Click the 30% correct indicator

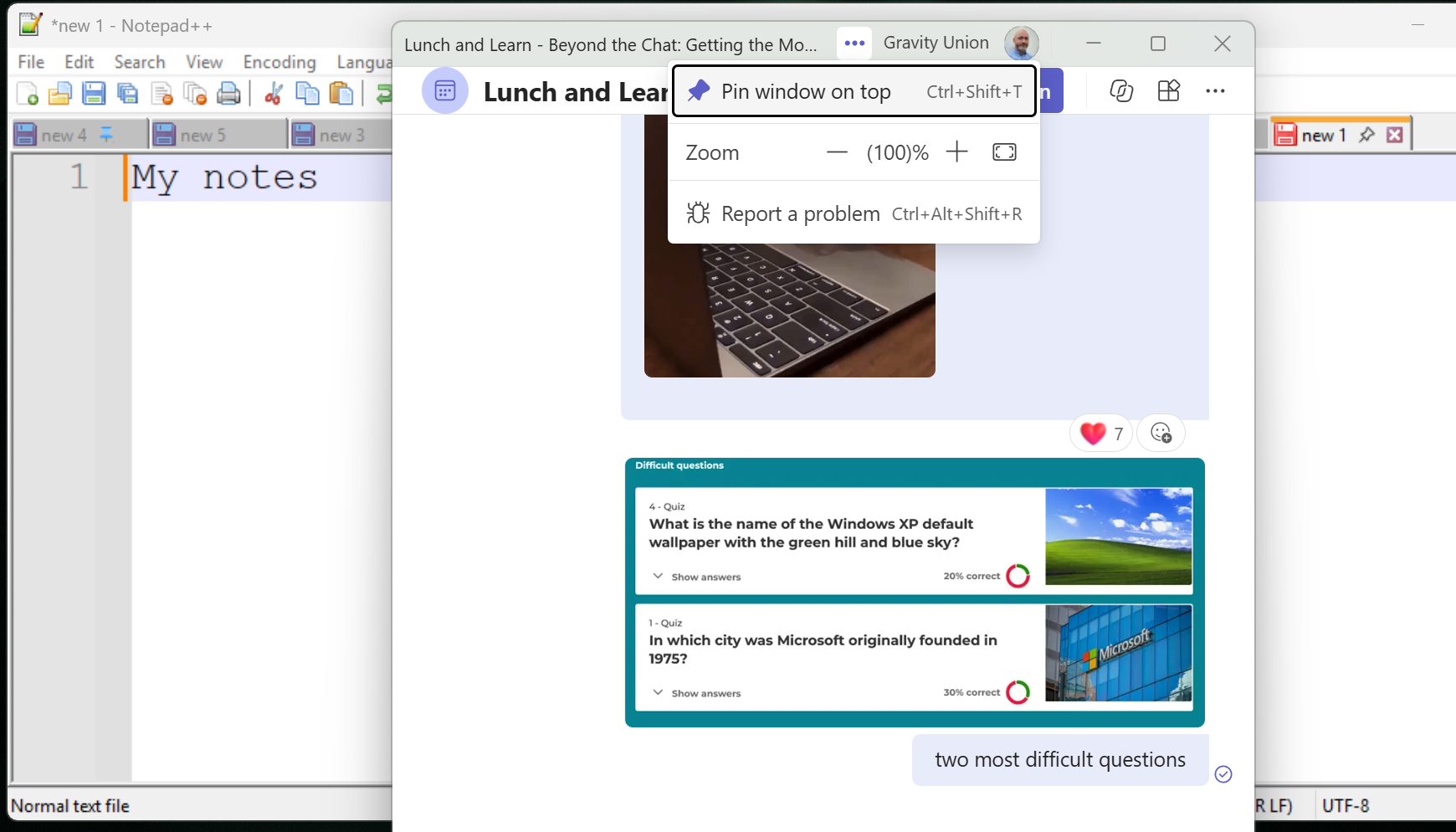tap(987, 692)
